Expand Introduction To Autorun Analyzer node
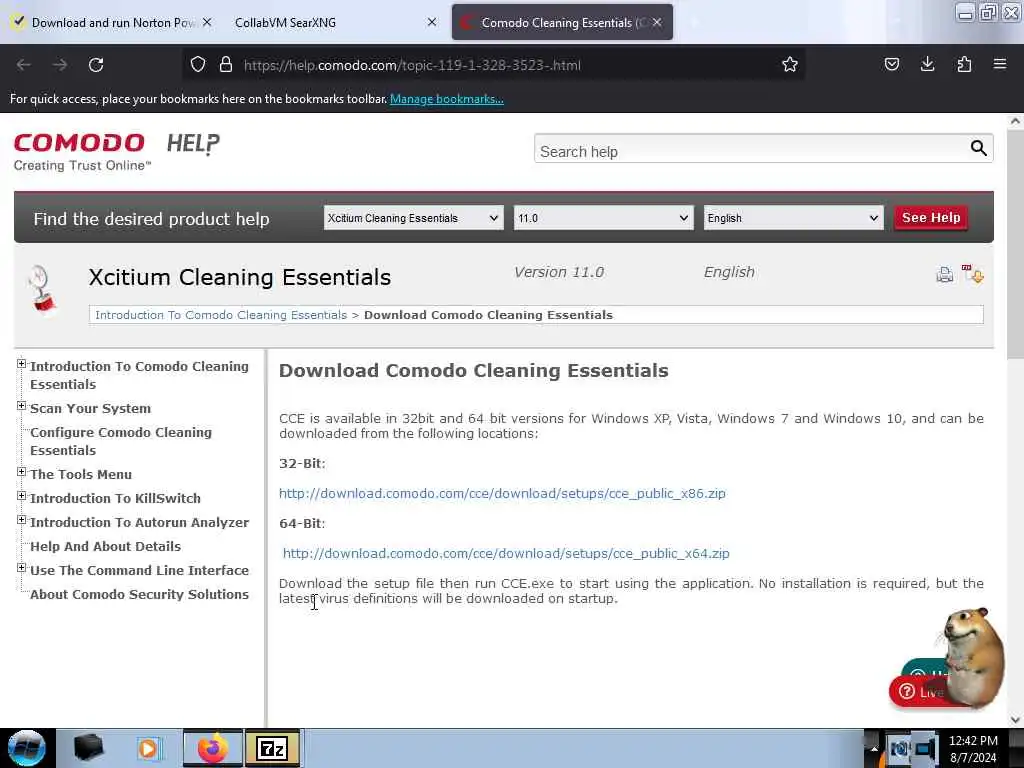The height and width of the screenshot is (768, 1024). (22, 520)
